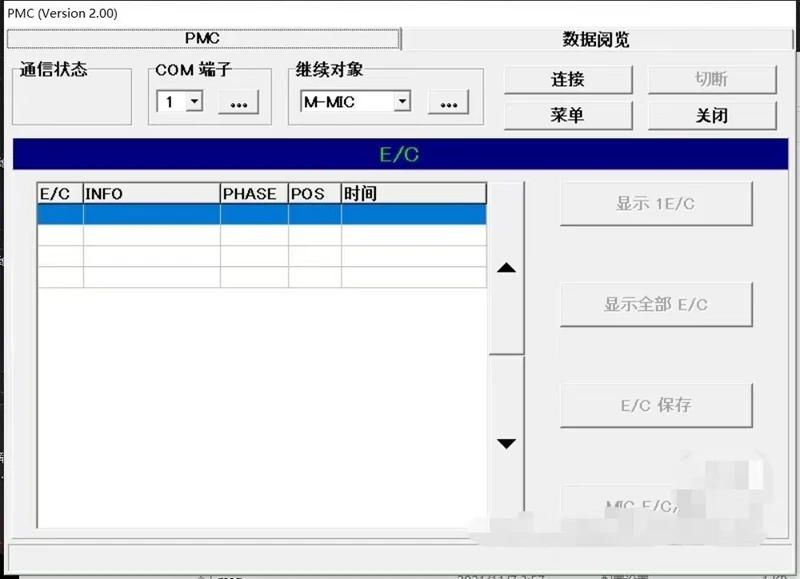Select the highlighted first table row
The image size is (800, 579).
(262, 214)
